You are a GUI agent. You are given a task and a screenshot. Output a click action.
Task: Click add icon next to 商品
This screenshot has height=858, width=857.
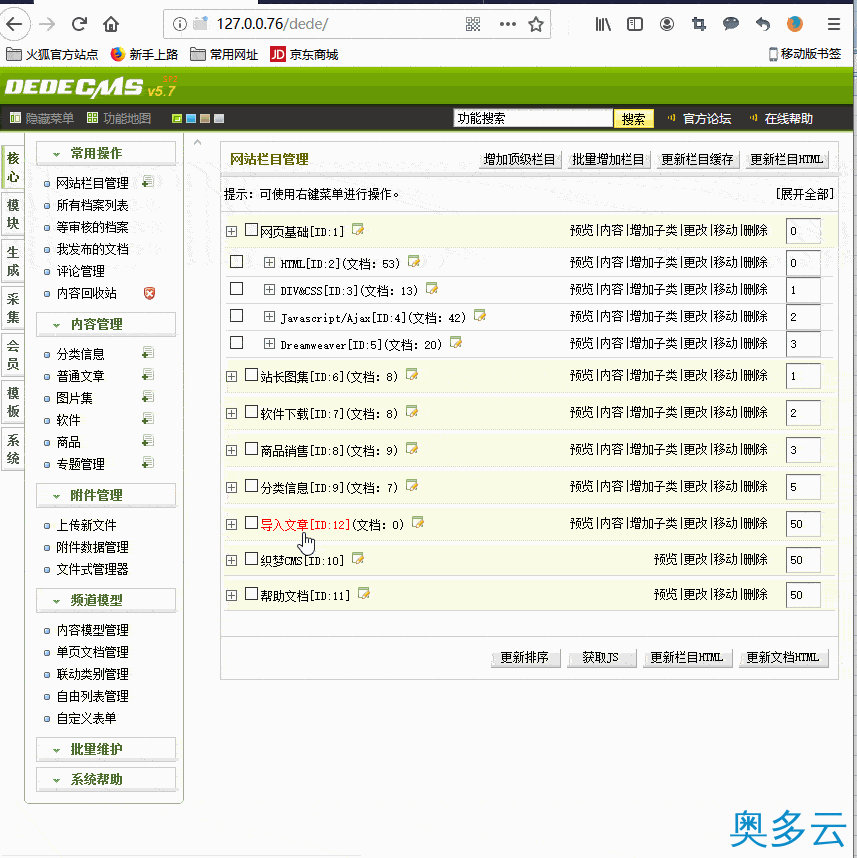tap(148, 441)
